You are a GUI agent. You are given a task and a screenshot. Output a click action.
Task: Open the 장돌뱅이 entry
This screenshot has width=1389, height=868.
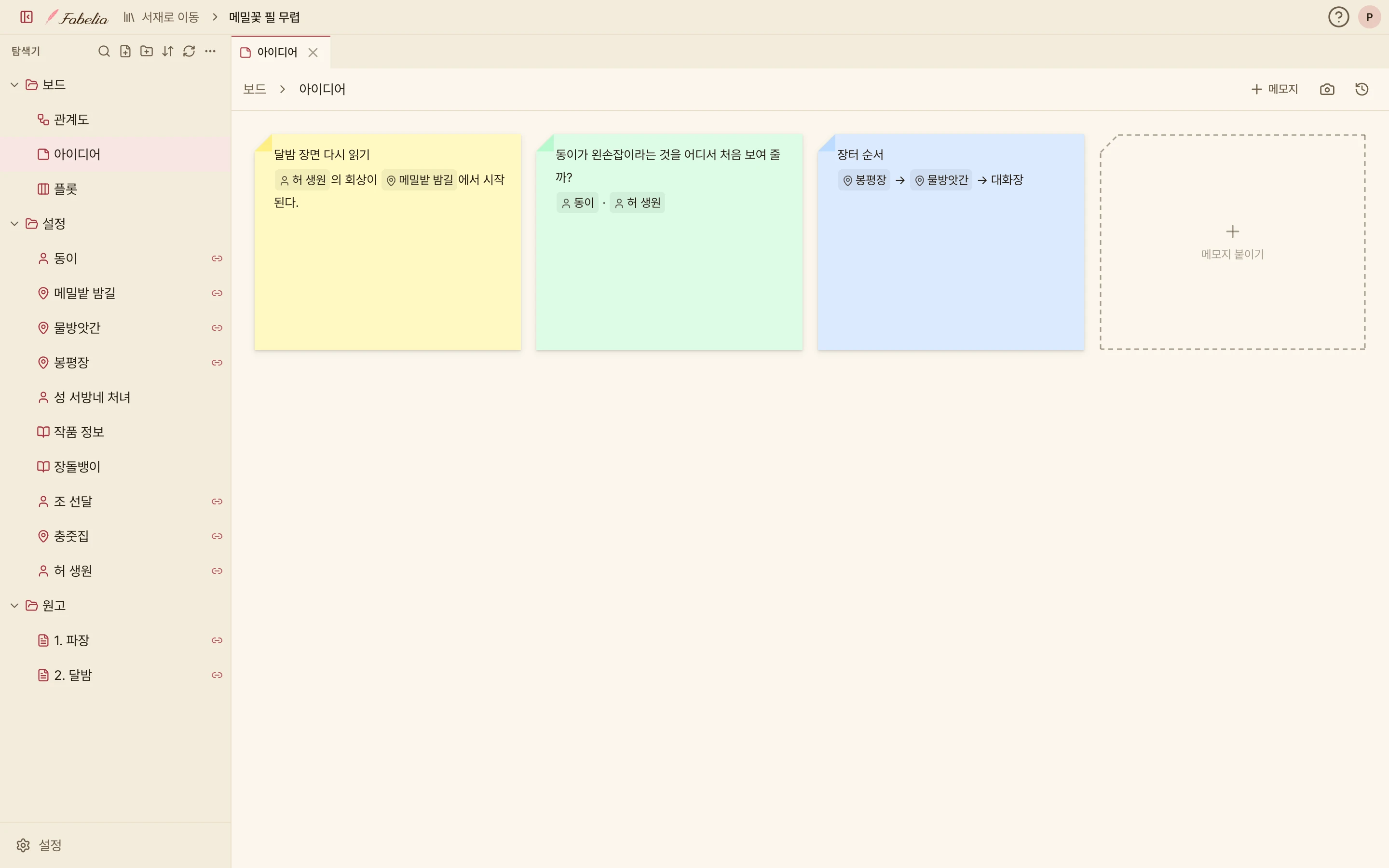click(115, 467)
